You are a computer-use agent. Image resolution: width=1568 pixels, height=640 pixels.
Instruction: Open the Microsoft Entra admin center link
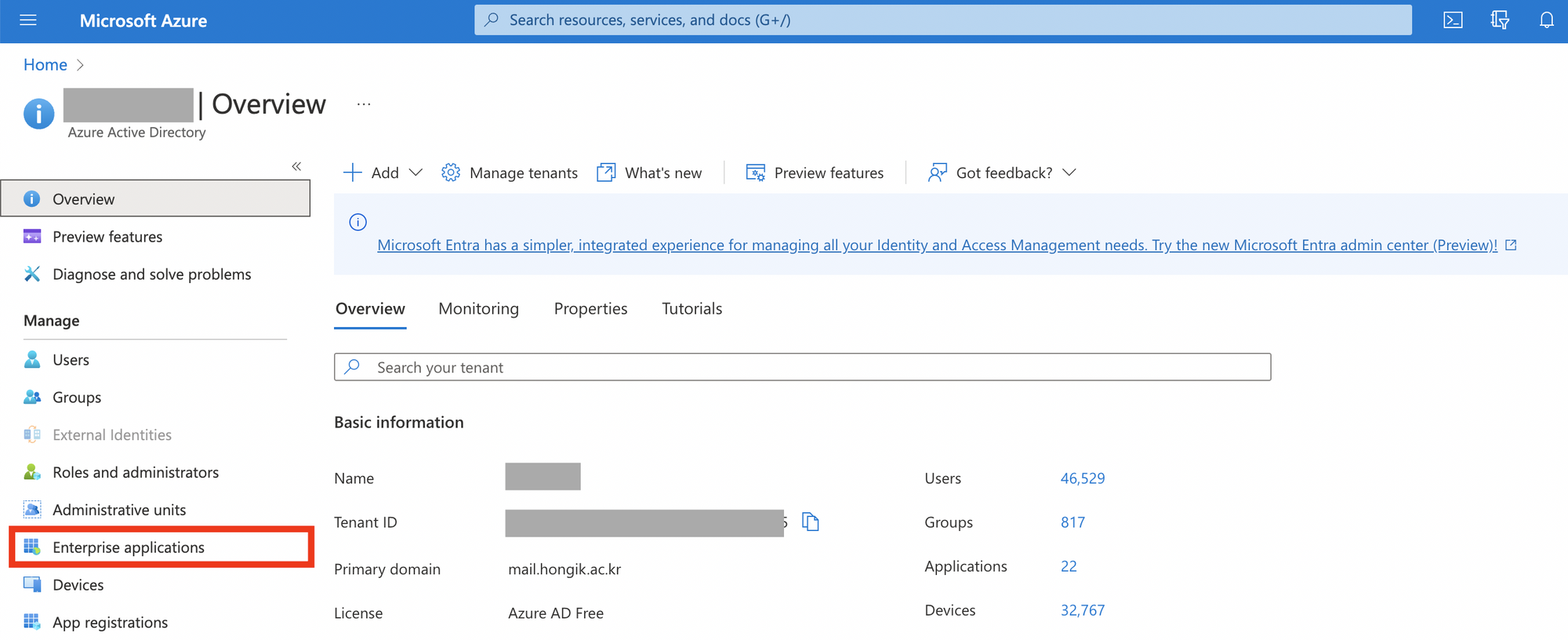pos(937,245)
